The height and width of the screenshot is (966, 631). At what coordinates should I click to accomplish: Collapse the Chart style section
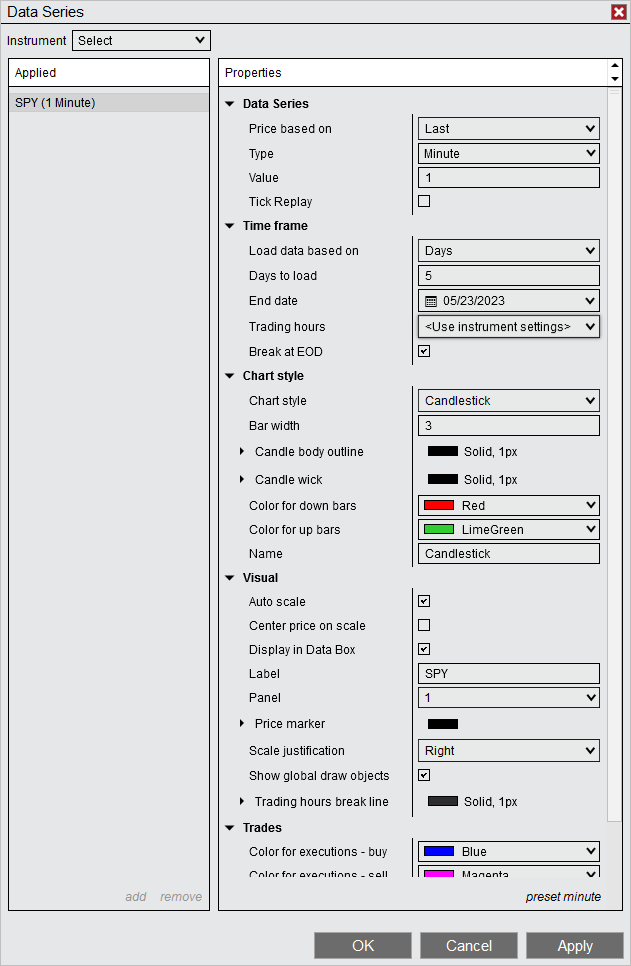[230, 376]
